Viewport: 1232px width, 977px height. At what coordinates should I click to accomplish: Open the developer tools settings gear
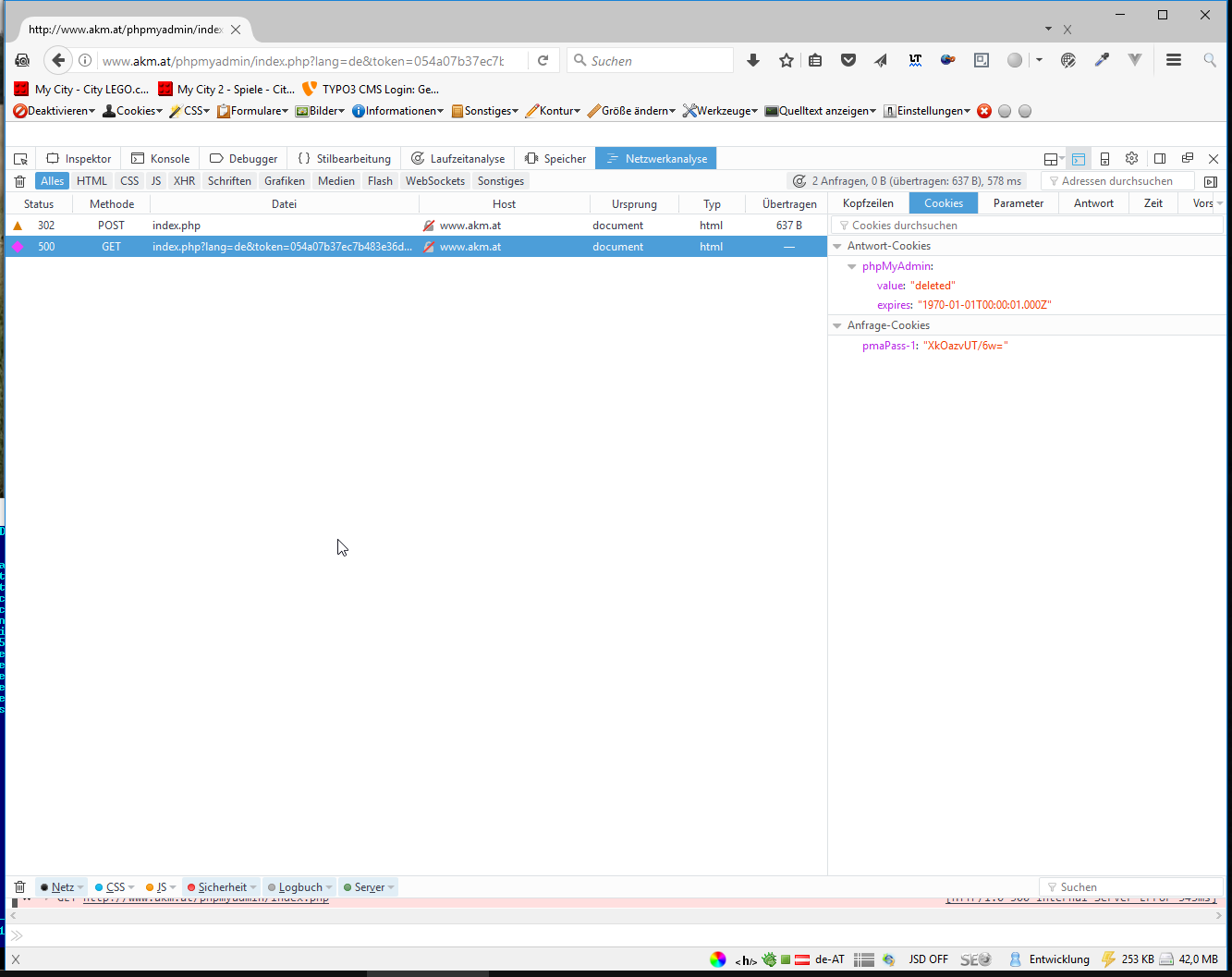1131,158
